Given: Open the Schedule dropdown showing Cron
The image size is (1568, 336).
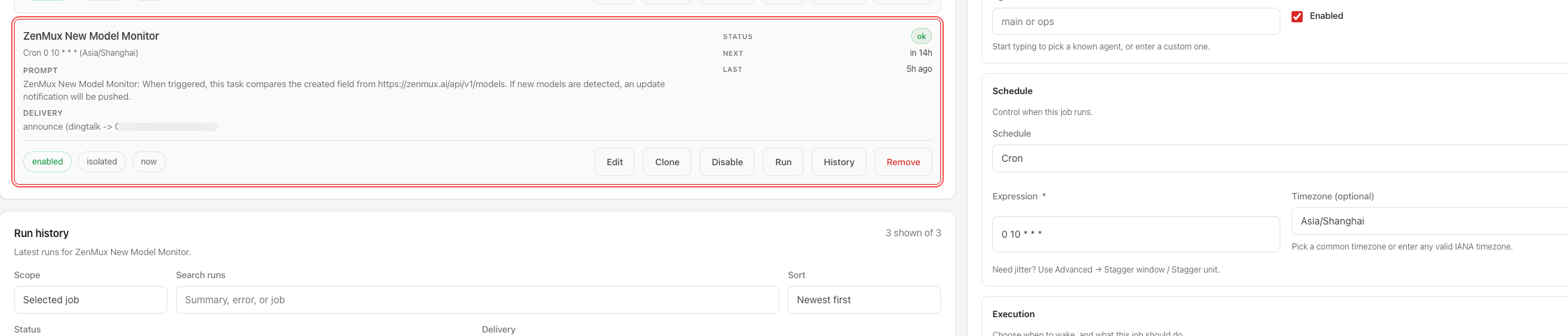Looking at the screenshot, I should click(1278, 158).
